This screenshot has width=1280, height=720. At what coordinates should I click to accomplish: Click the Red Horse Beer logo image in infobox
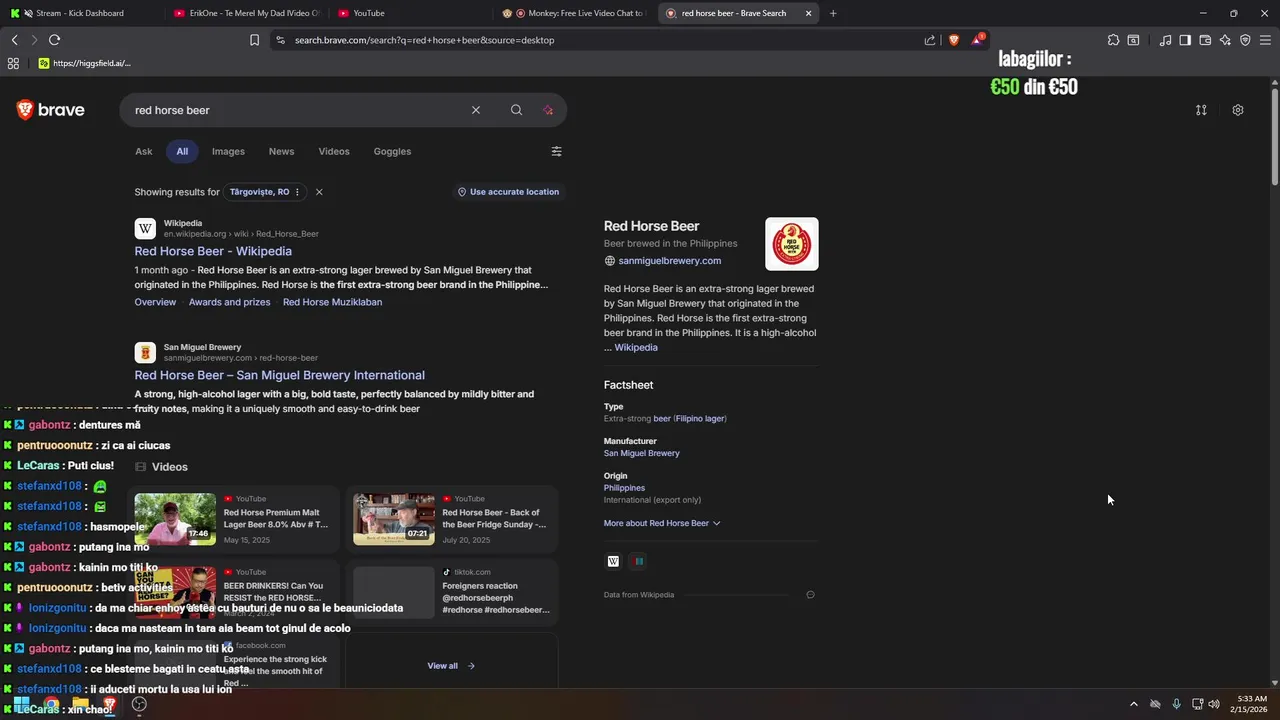792,244
